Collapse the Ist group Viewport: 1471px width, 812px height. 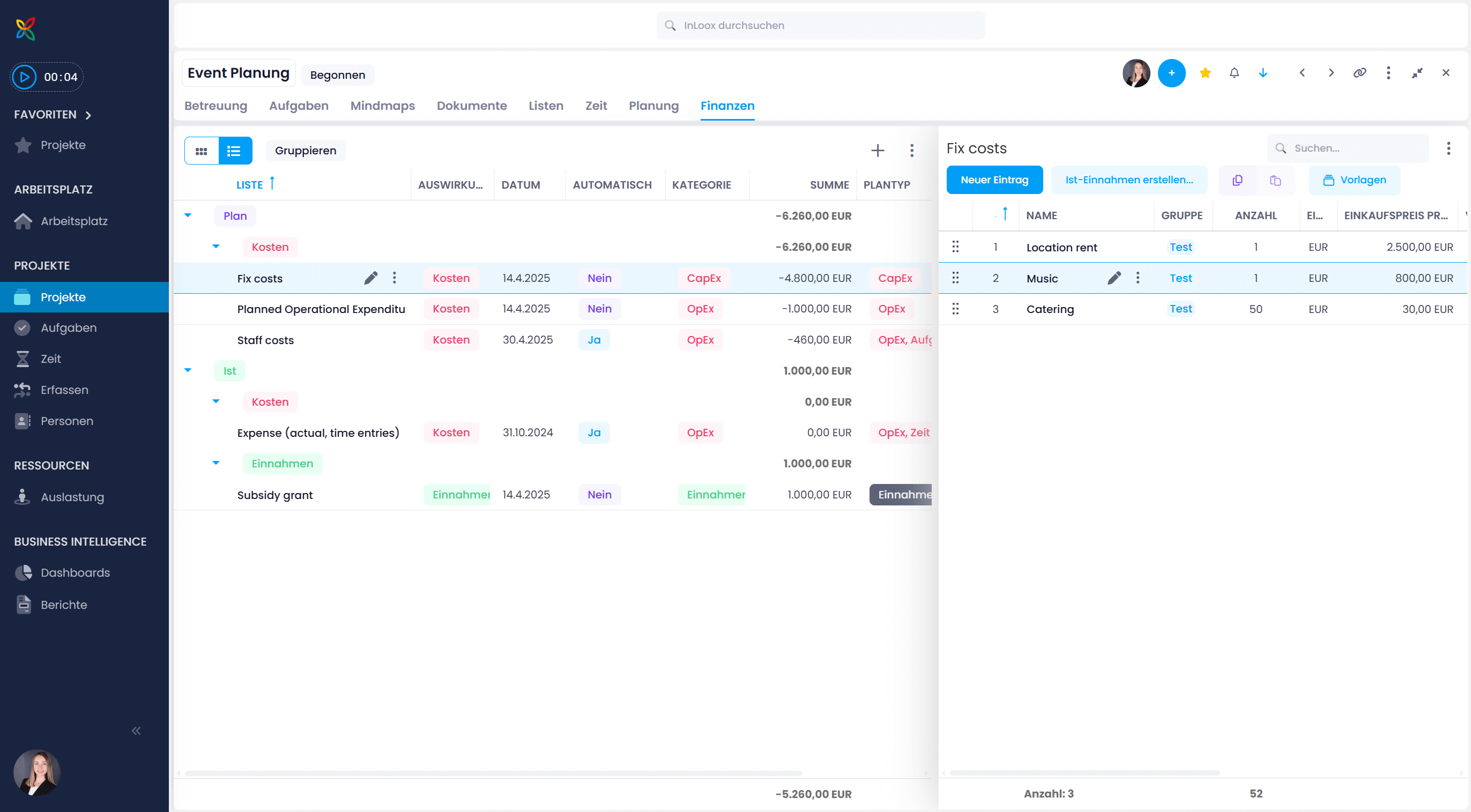click(188, 370)
